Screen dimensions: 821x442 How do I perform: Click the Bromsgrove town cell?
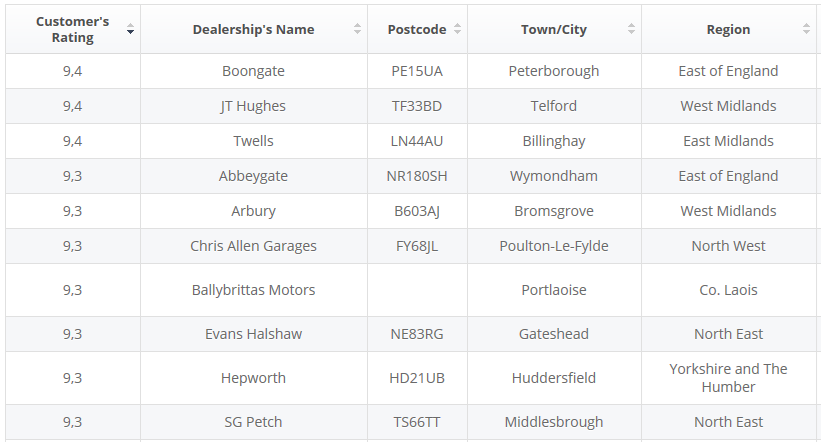[553, 211]
